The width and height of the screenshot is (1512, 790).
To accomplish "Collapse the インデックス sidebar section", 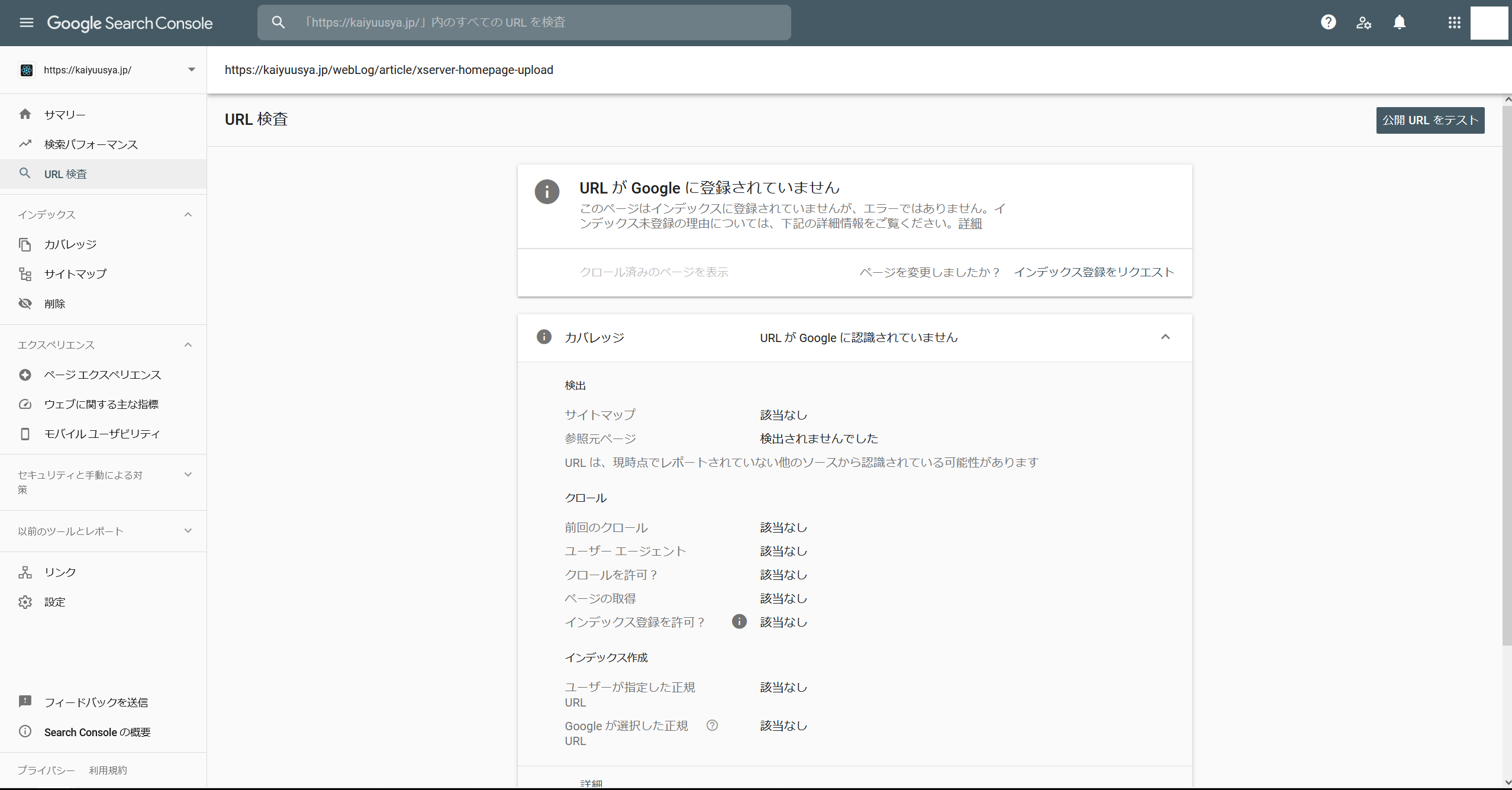I will pyautogui.click(x=188, y=214).
